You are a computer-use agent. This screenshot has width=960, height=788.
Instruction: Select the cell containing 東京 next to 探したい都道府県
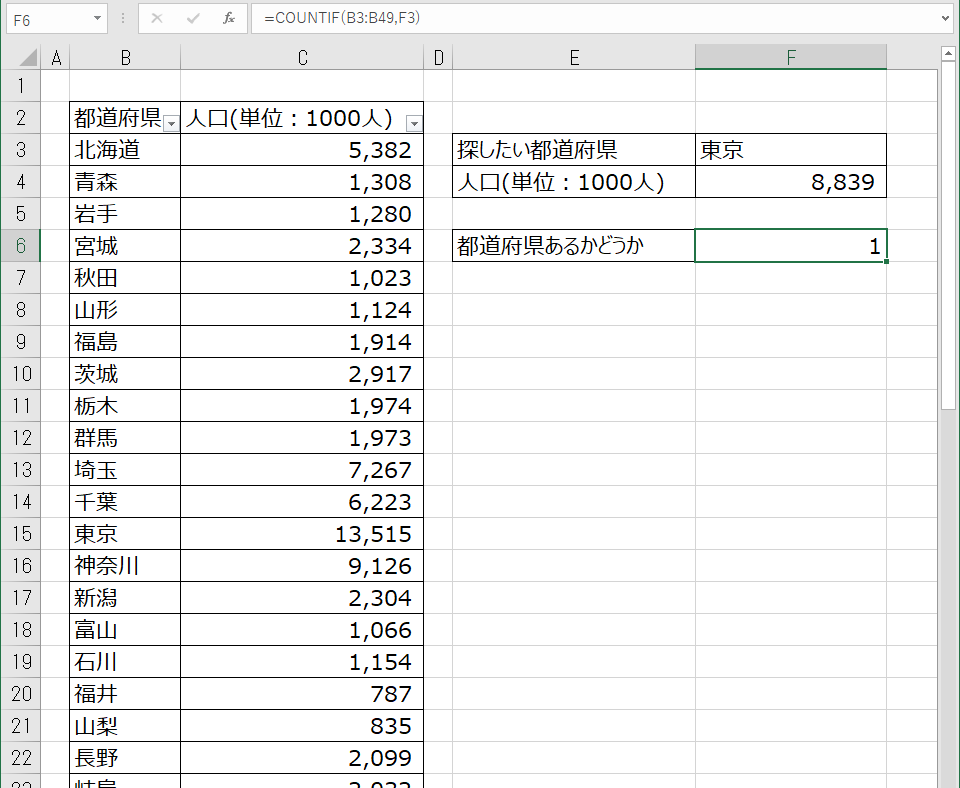(x=790, y=149)
